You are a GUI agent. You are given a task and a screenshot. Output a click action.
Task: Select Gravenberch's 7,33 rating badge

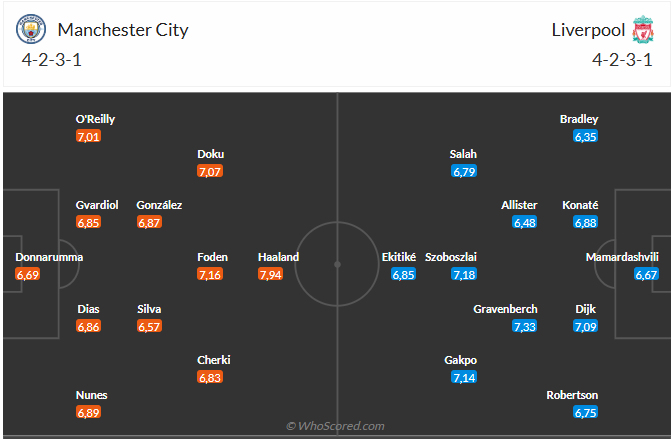[524, 326]
